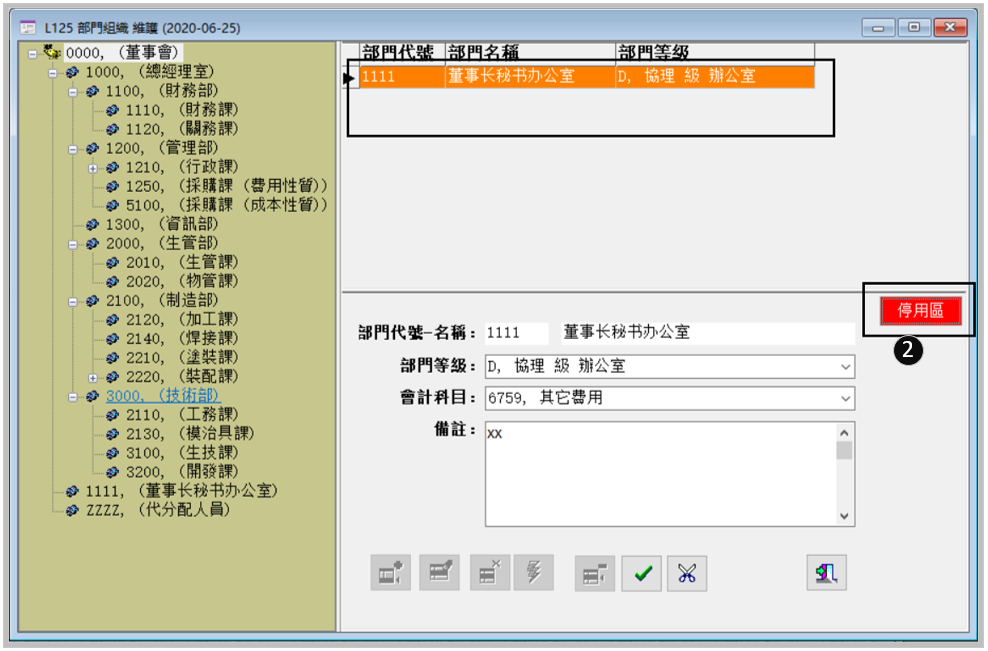Open the 會計科目 dropdown
Viewport: 988px width, 651px height.
[845, 398]
